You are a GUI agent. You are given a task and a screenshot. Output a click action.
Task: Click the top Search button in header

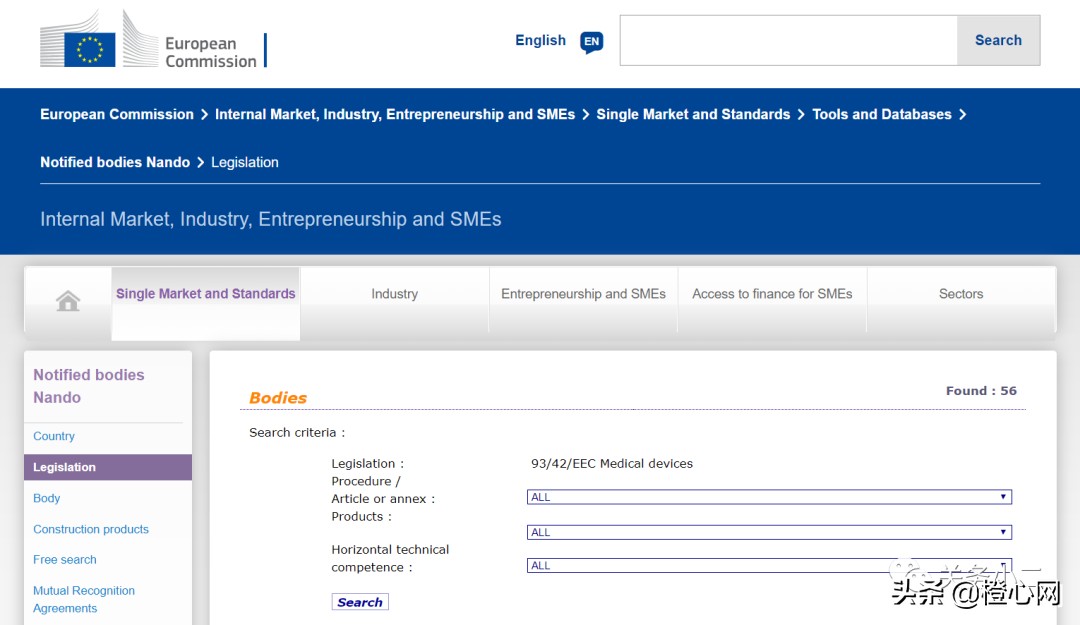(998, 40)
